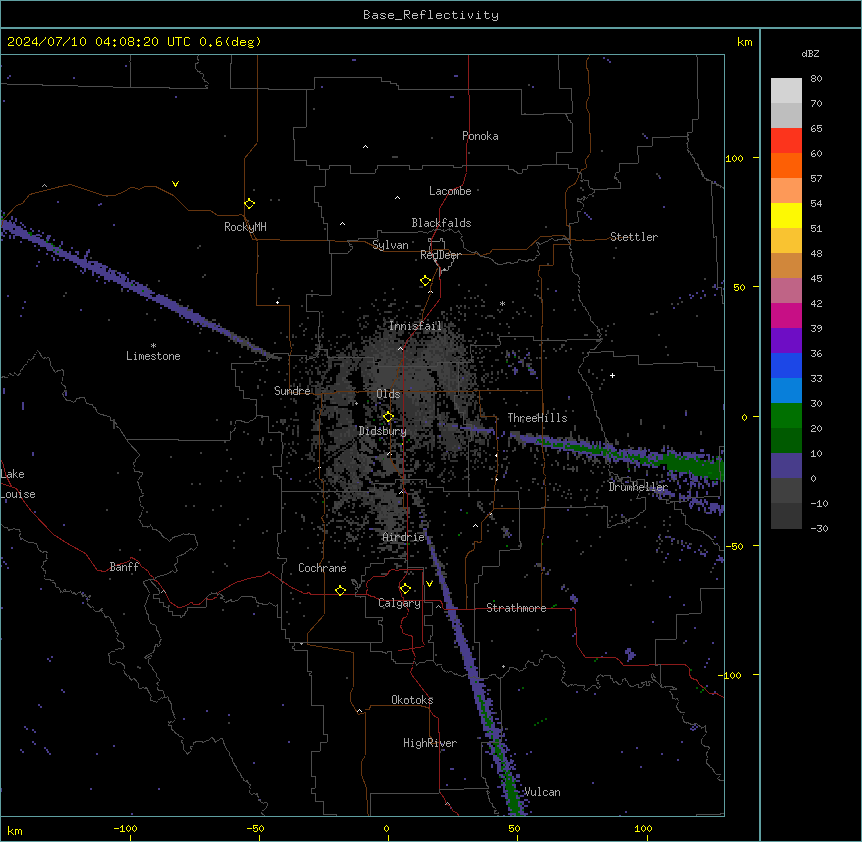The image size is (862, 842).
Task: Click the white cross marker northeast of ThreeHills
Action: 612,375
